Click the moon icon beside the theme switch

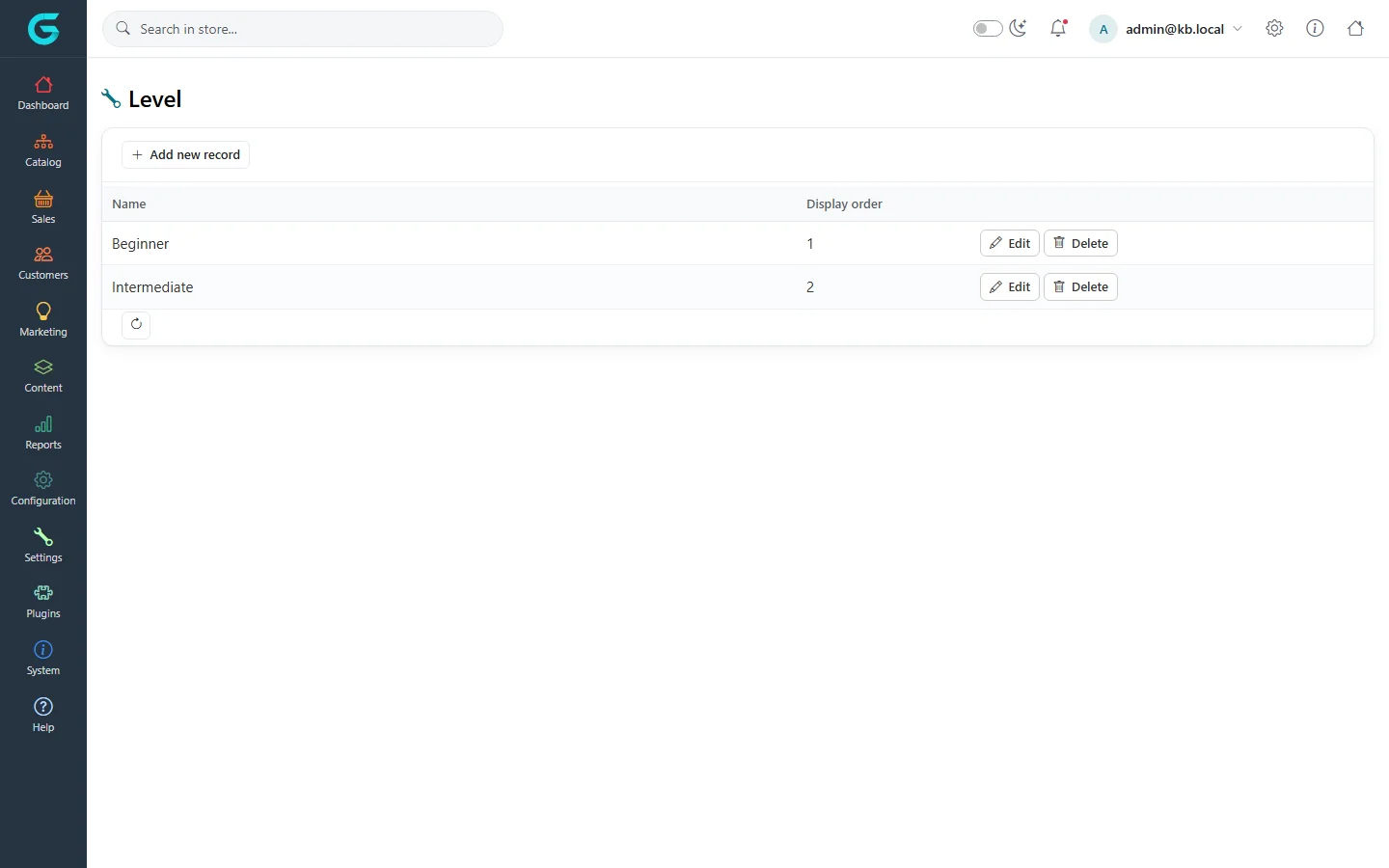click(1019, 28)
